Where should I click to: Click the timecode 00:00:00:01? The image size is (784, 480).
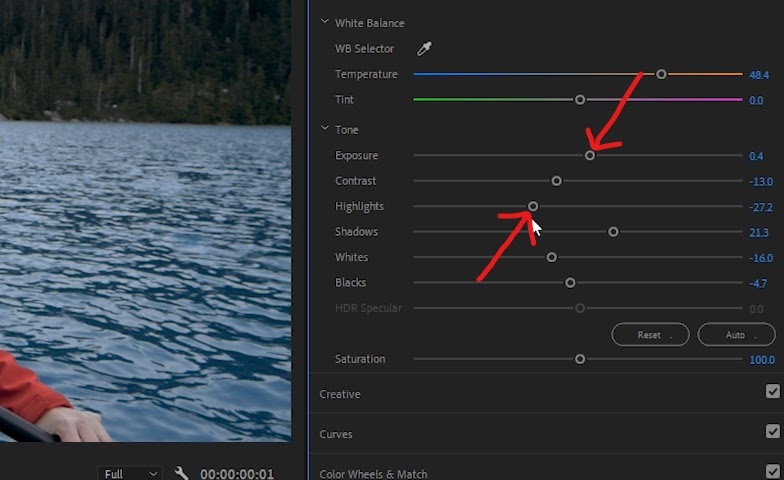click(237, 474)
